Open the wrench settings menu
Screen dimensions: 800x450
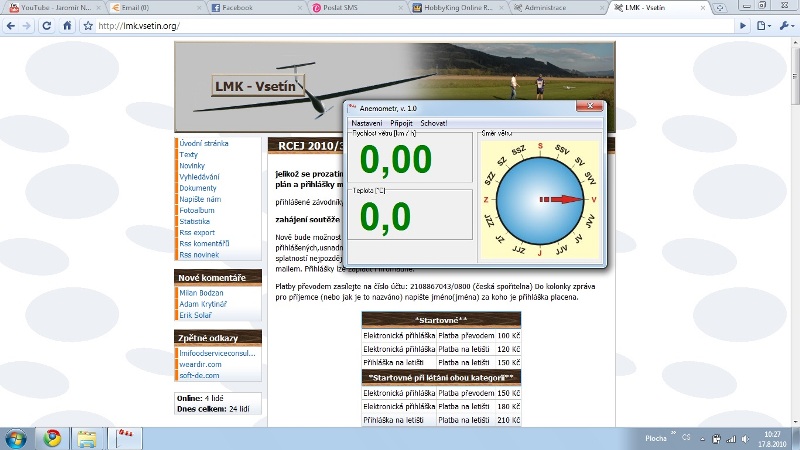(x=786, y=26)
